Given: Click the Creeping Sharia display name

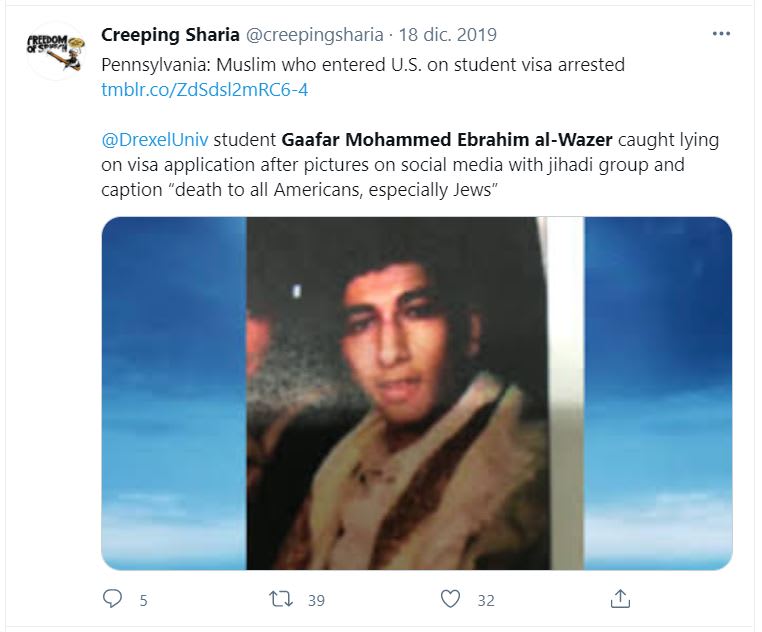Looking at the screenshot, I should (170, 35).
